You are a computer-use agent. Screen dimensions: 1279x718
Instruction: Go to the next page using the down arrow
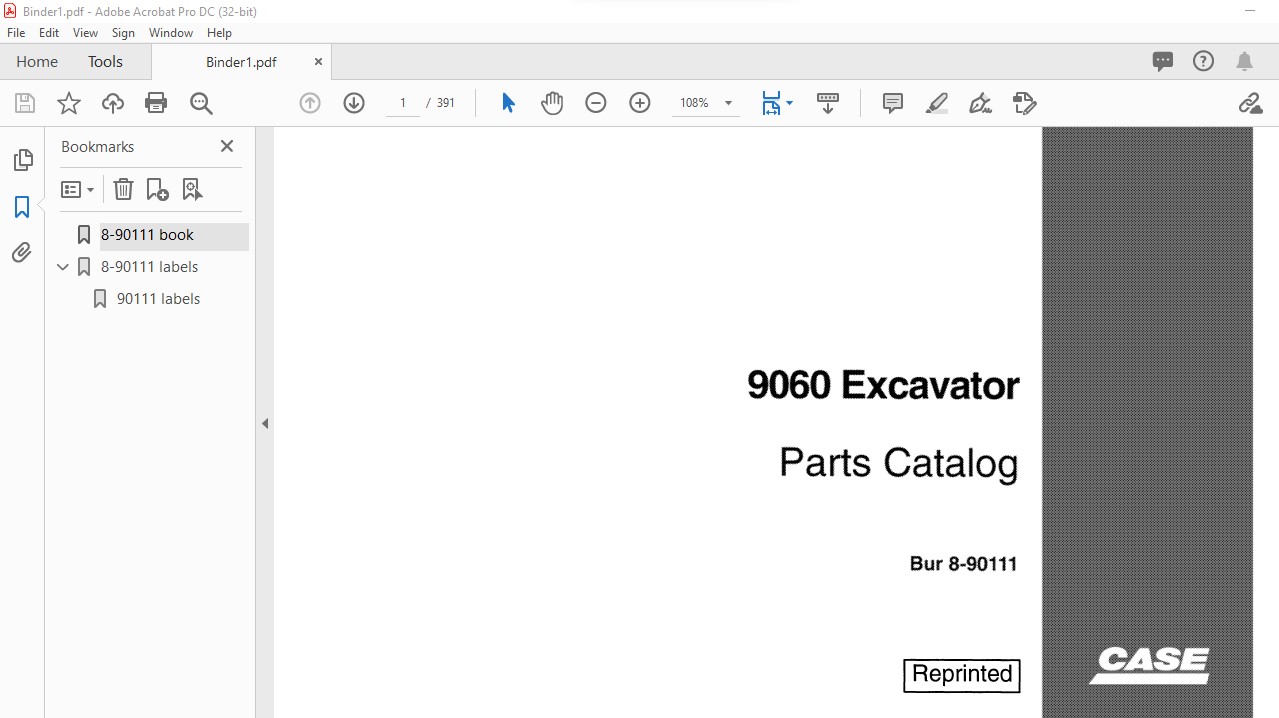(x=354, y=103)
